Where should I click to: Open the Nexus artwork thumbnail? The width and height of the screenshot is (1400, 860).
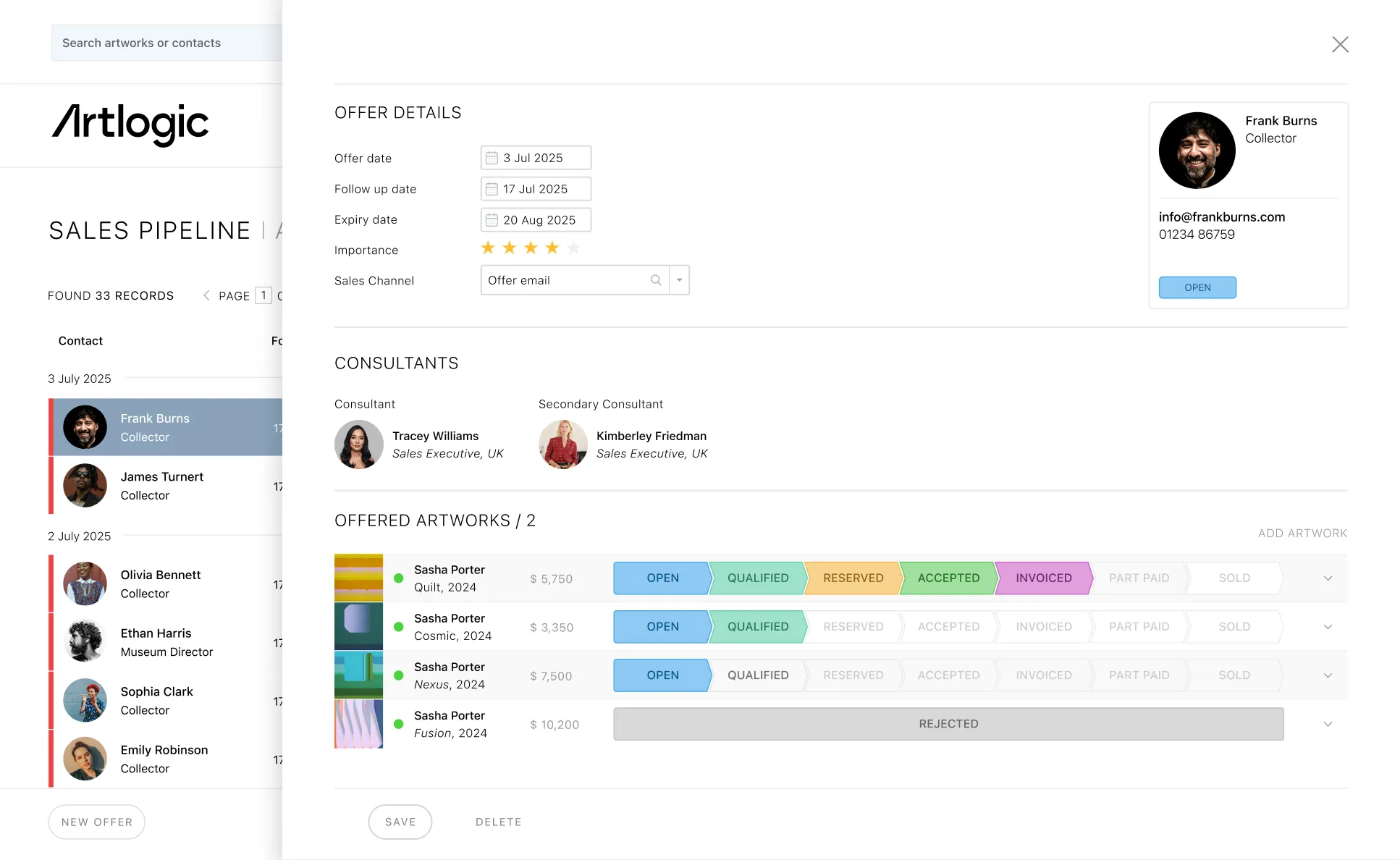pos(358,675)
